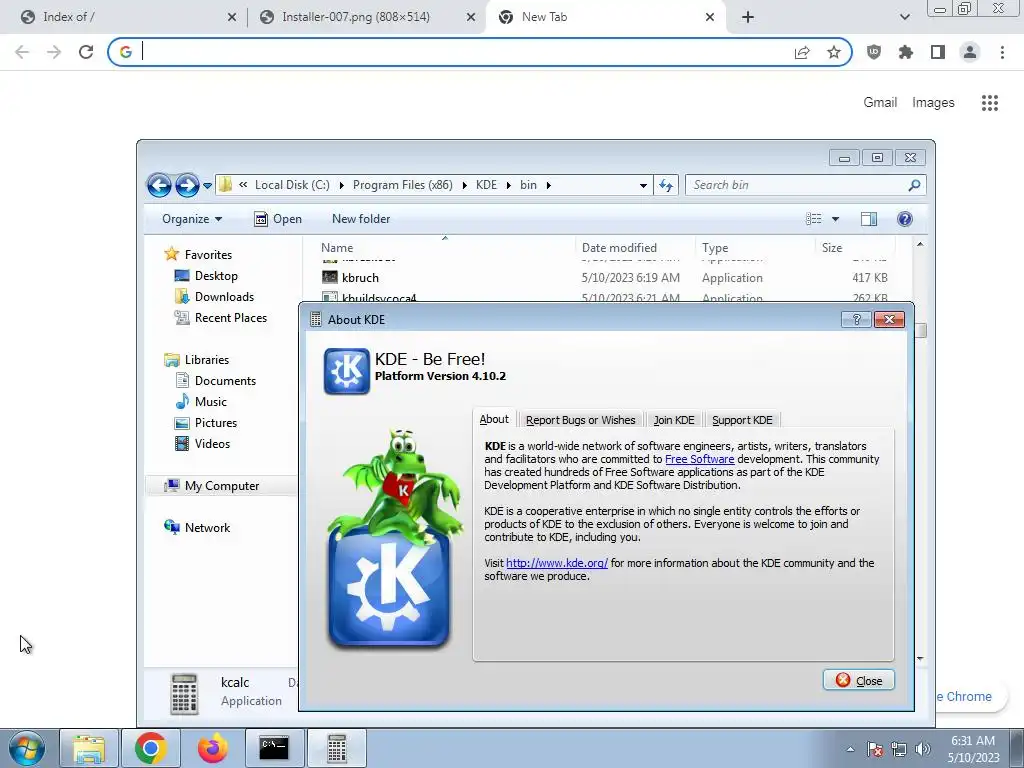Screen dimensions: 1024x768
Task: Click the About KDE help button
Action: point(856,319)
